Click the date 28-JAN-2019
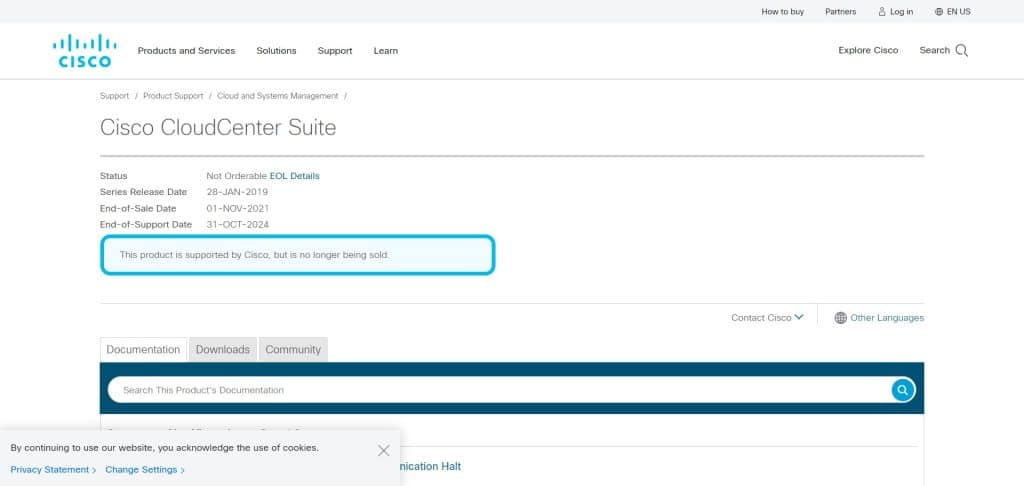 237,192
